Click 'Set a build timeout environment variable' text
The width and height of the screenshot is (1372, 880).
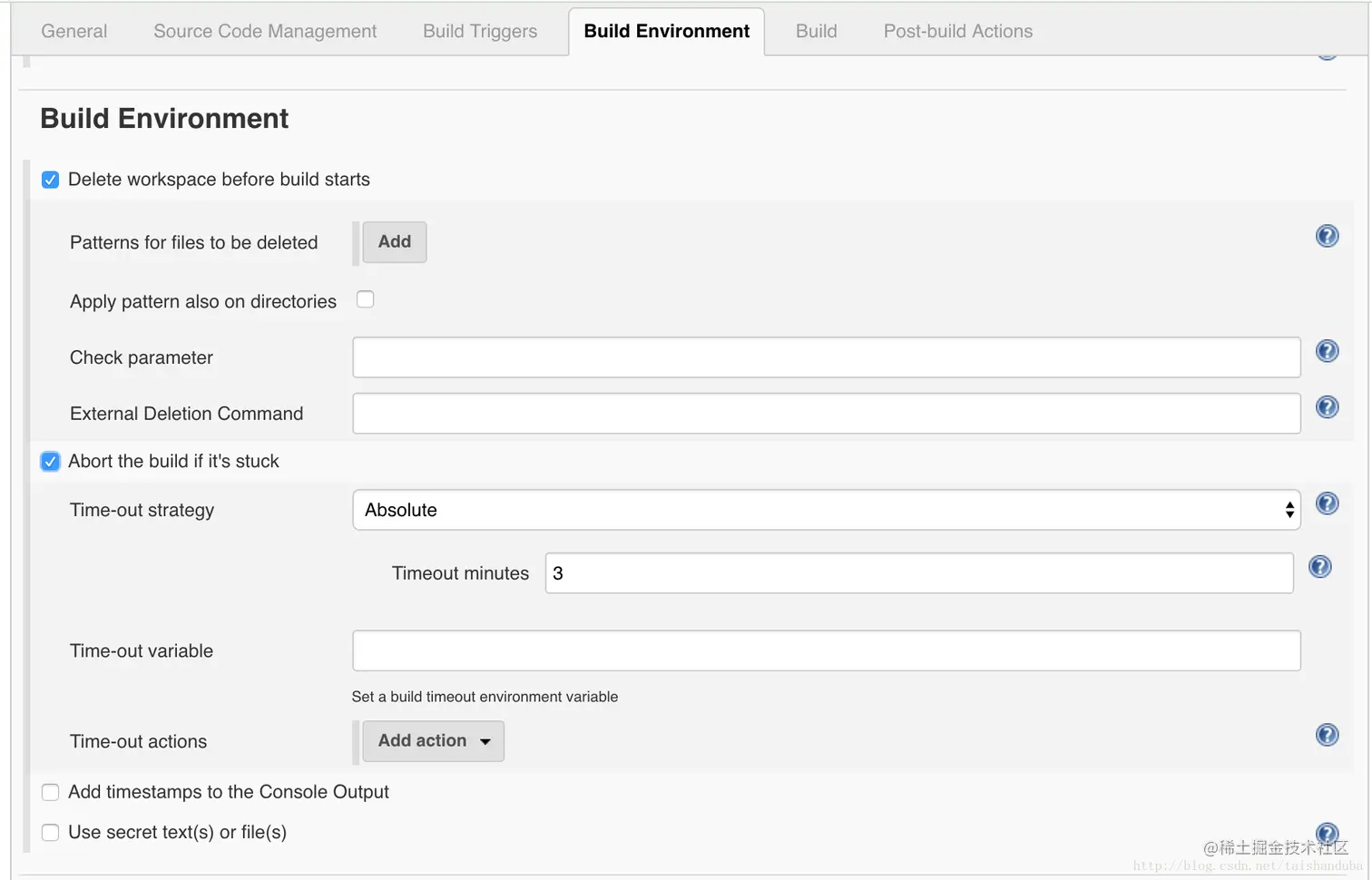pyautogui.click(x=485, y=697)
